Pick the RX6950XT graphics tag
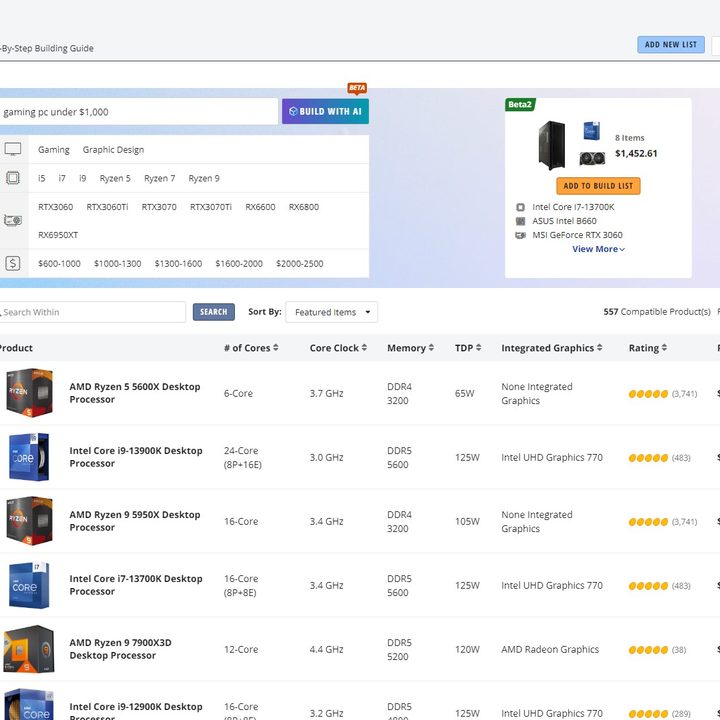 tap(58, 235)
